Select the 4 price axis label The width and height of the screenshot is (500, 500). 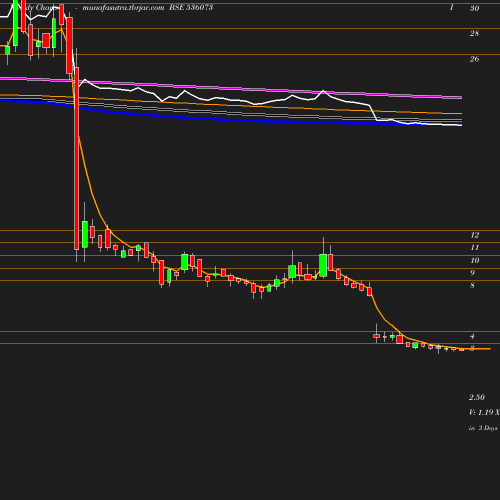[472, 336]
